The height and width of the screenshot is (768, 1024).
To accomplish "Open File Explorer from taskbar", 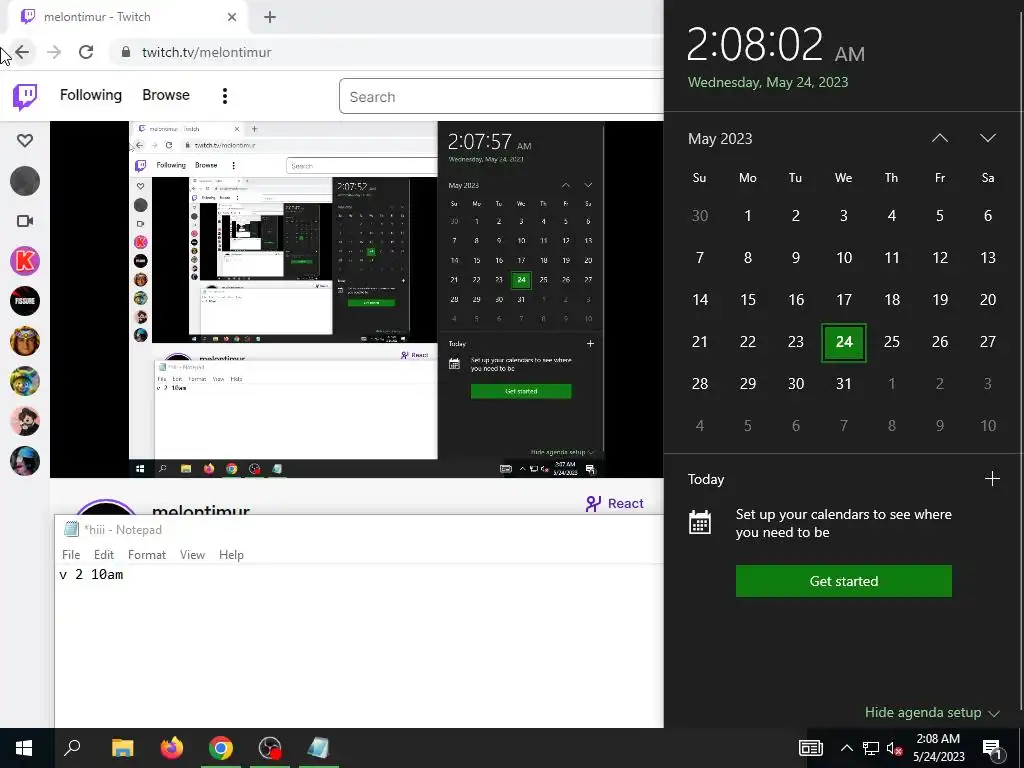I will pos(122,748).
